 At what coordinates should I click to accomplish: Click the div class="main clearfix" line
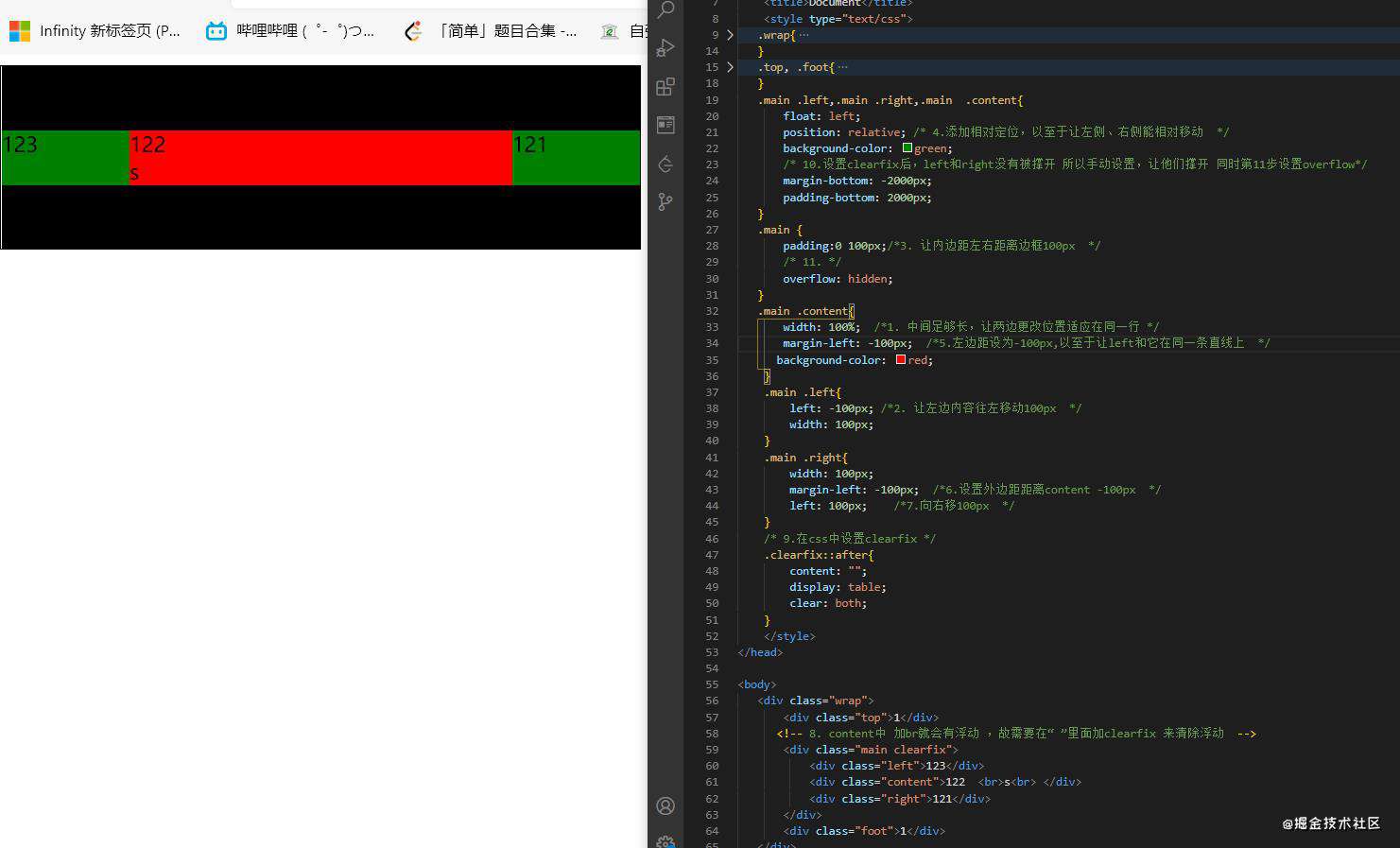tap(871, 750)
